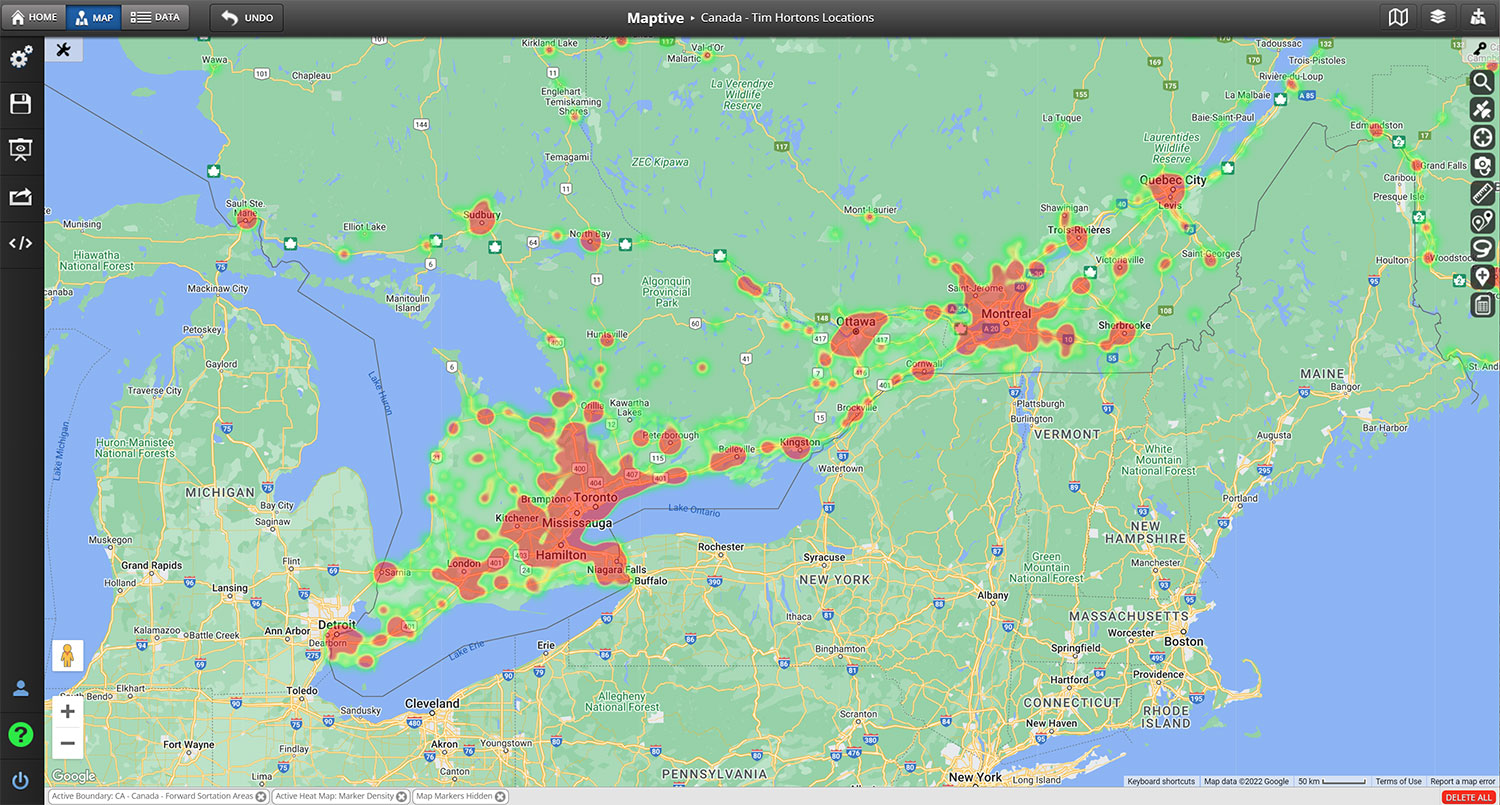Click the DELETE ALL button

(1469, 797)
